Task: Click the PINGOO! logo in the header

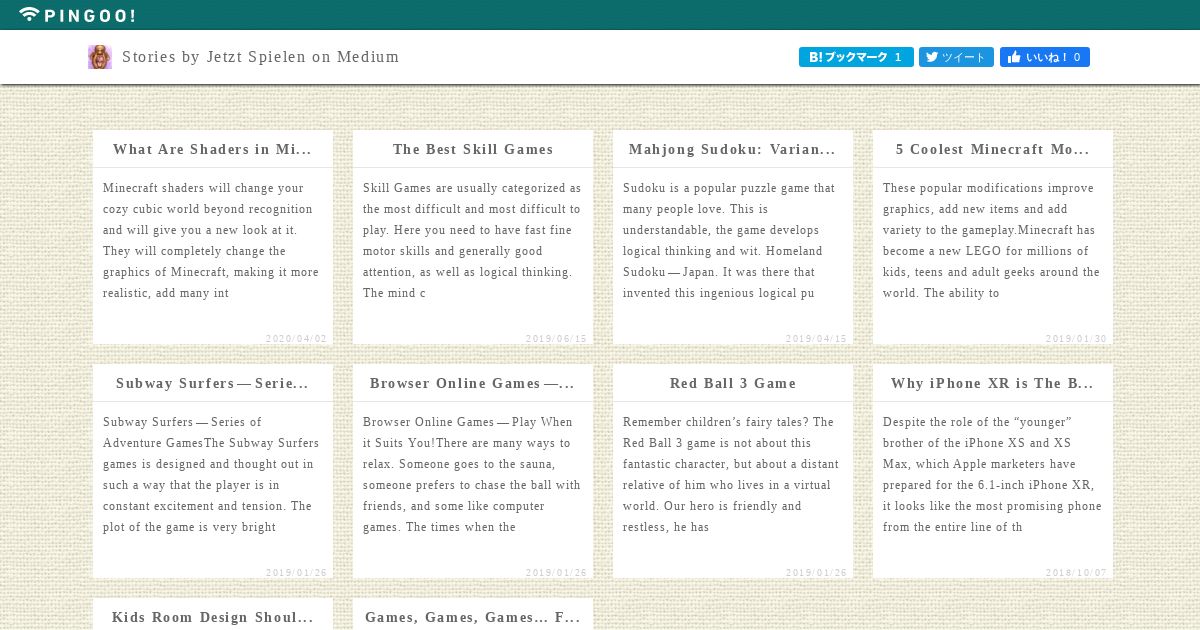Action: pyautogui.click(x=77, y=15)
